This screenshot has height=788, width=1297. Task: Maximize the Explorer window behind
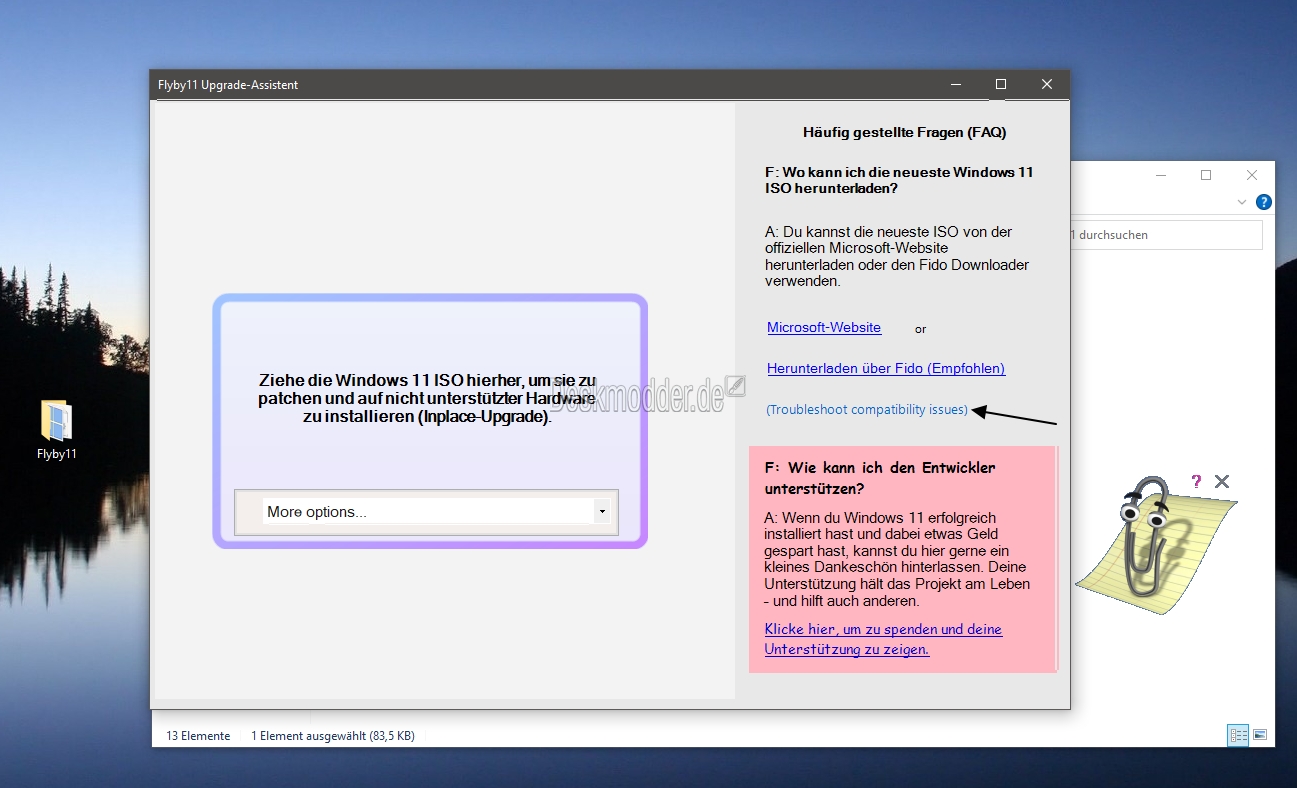click(1206, 175)
